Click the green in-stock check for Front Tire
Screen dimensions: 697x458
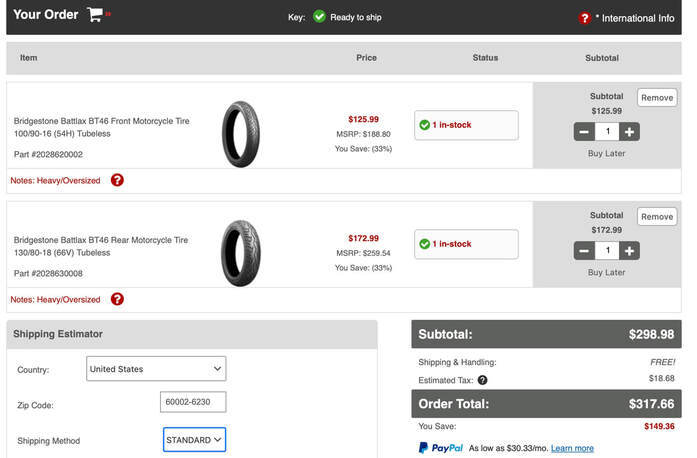point(425,125)
